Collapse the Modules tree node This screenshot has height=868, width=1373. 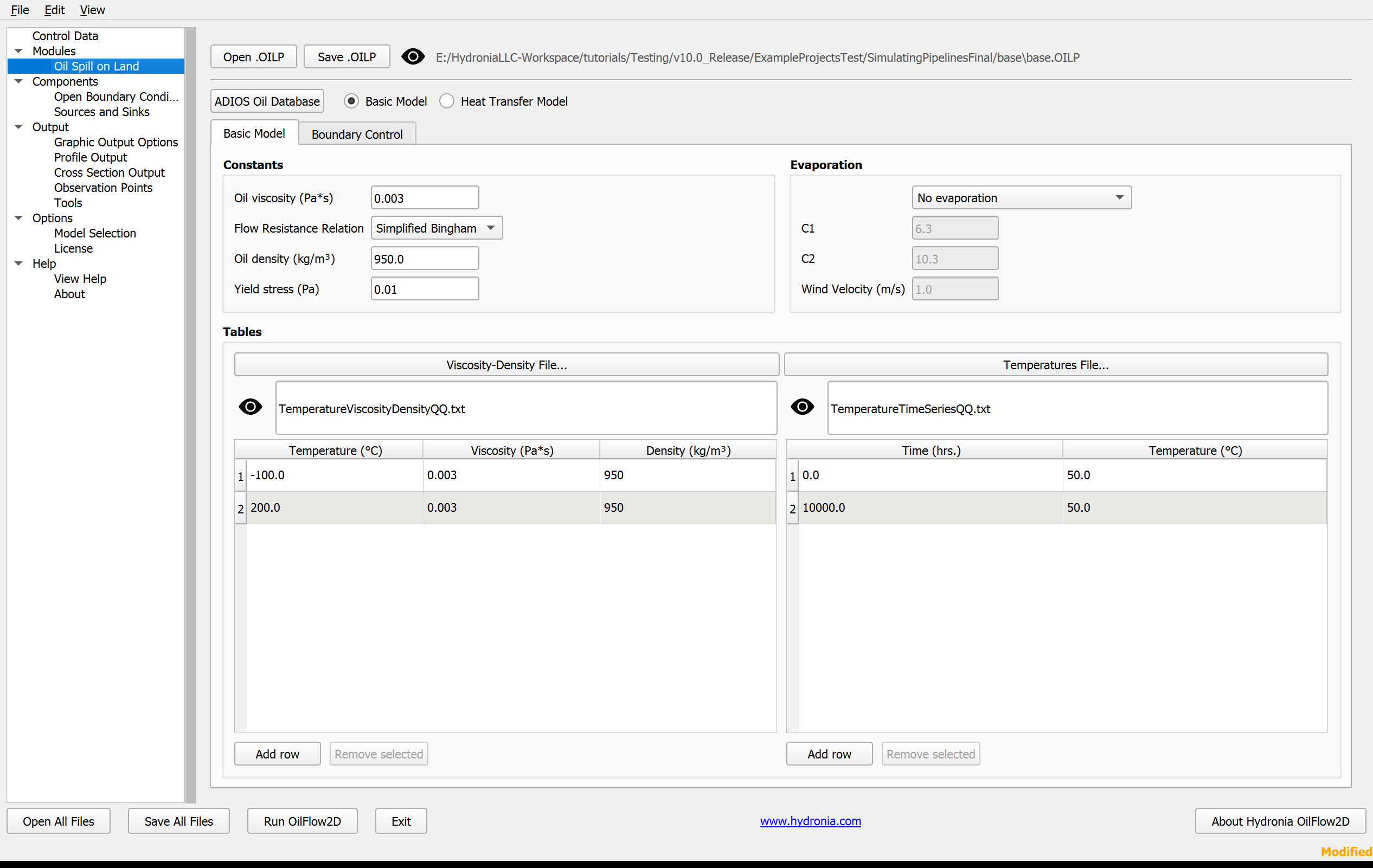pyautogui.click(x=19, y=52)
